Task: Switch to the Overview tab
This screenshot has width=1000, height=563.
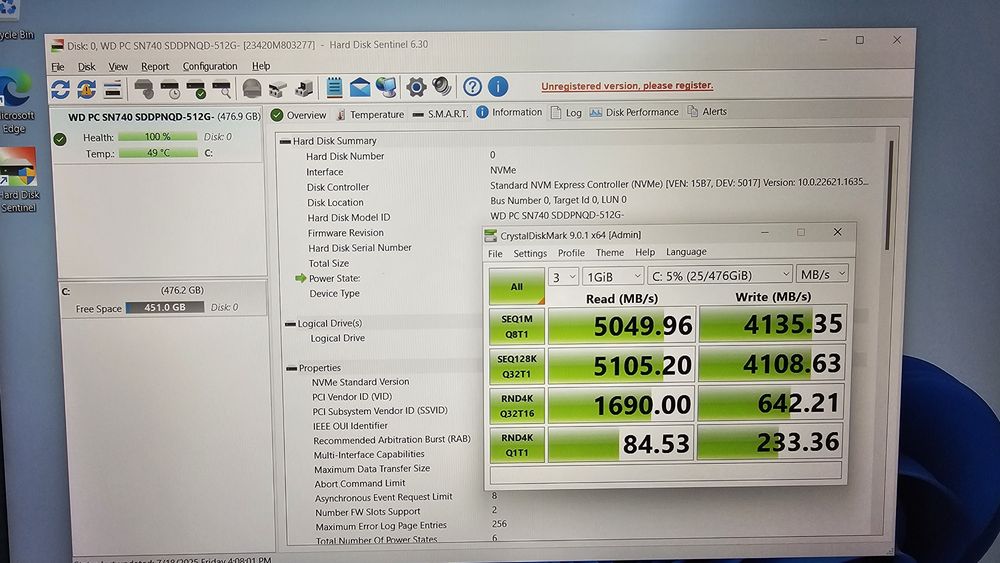Action: click(298, 115)
